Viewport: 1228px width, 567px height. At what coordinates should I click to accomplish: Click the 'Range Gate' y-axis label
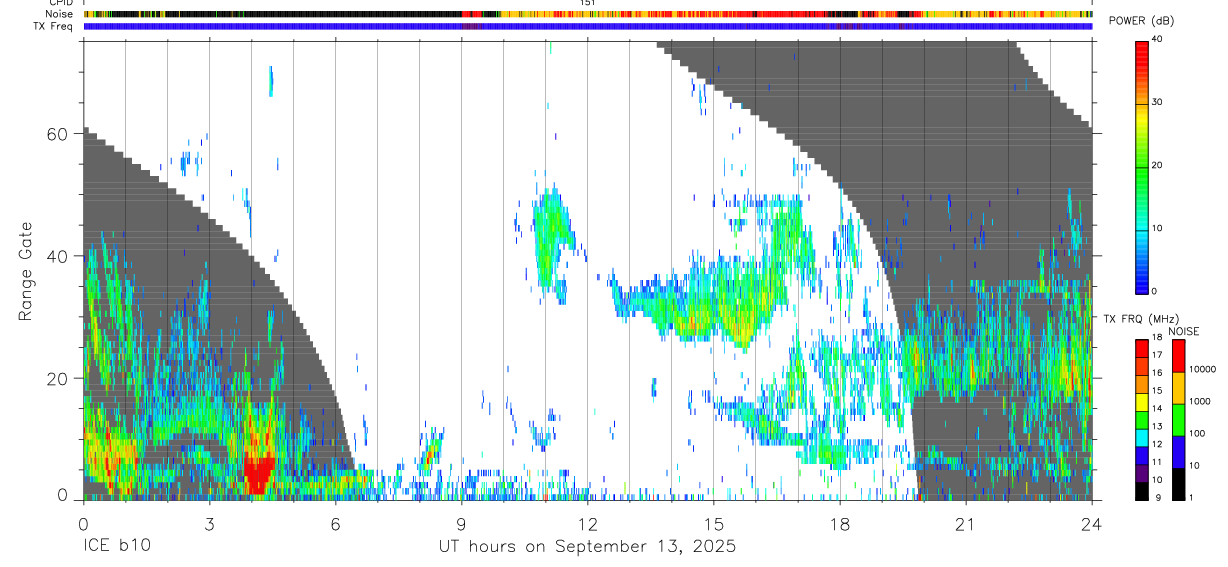coord(24,270)
